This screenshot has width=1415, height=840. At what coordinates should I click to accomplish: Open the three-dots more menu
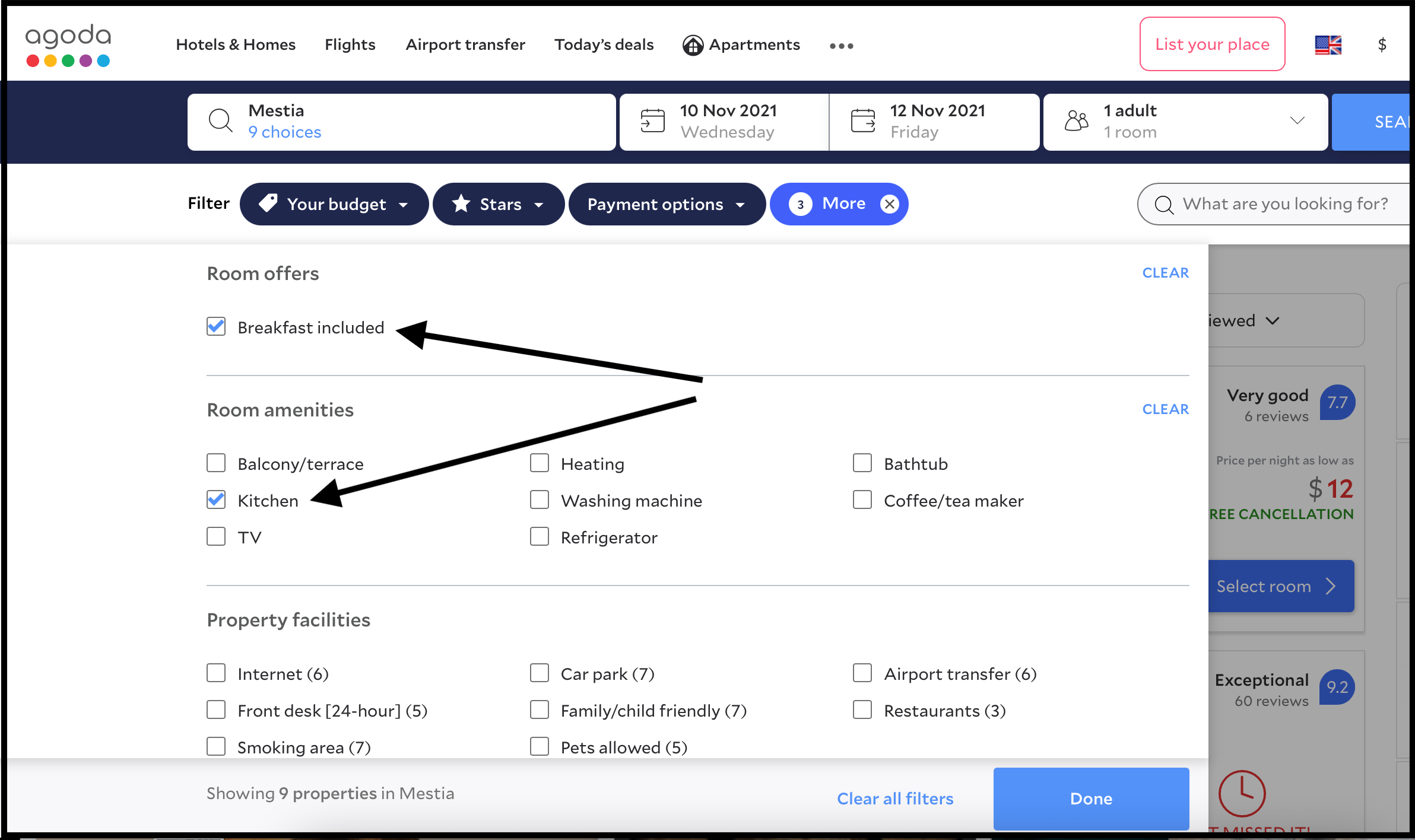point(841,46)
